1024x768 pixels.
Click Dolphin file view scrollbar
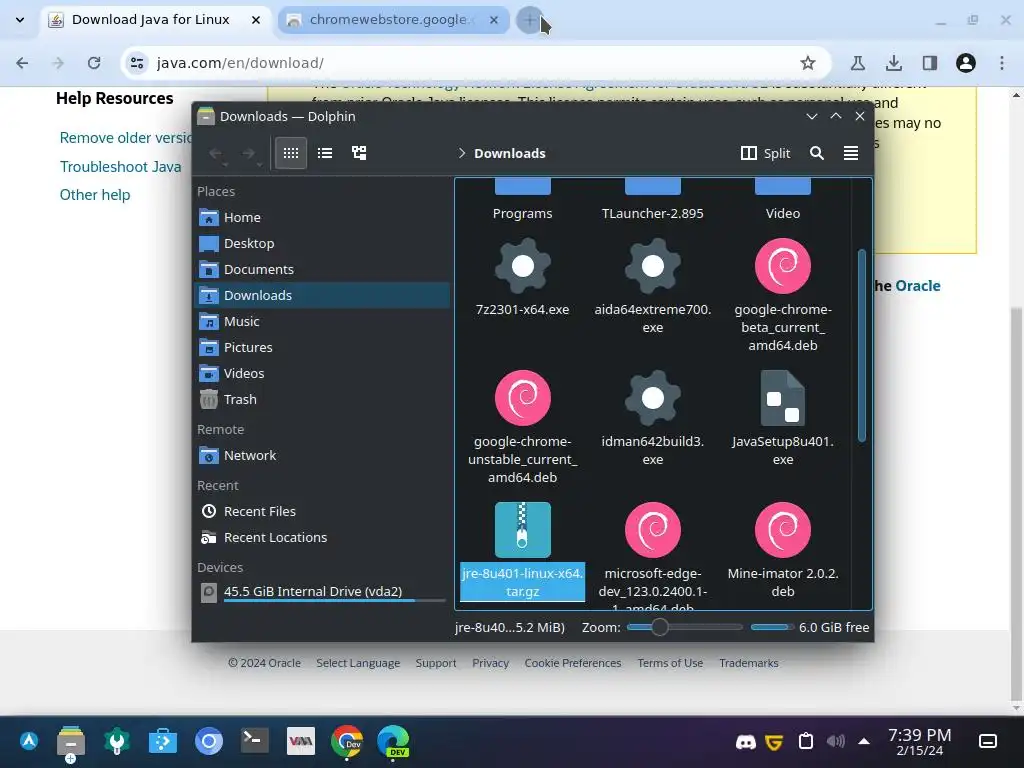coord(861,345)
